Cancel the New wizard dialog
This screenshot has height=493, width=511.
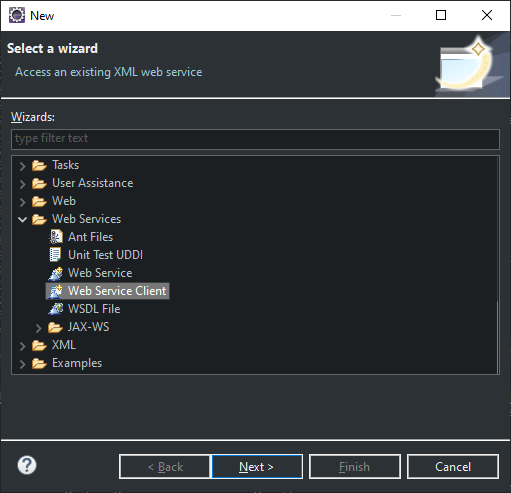pos(453,467)
